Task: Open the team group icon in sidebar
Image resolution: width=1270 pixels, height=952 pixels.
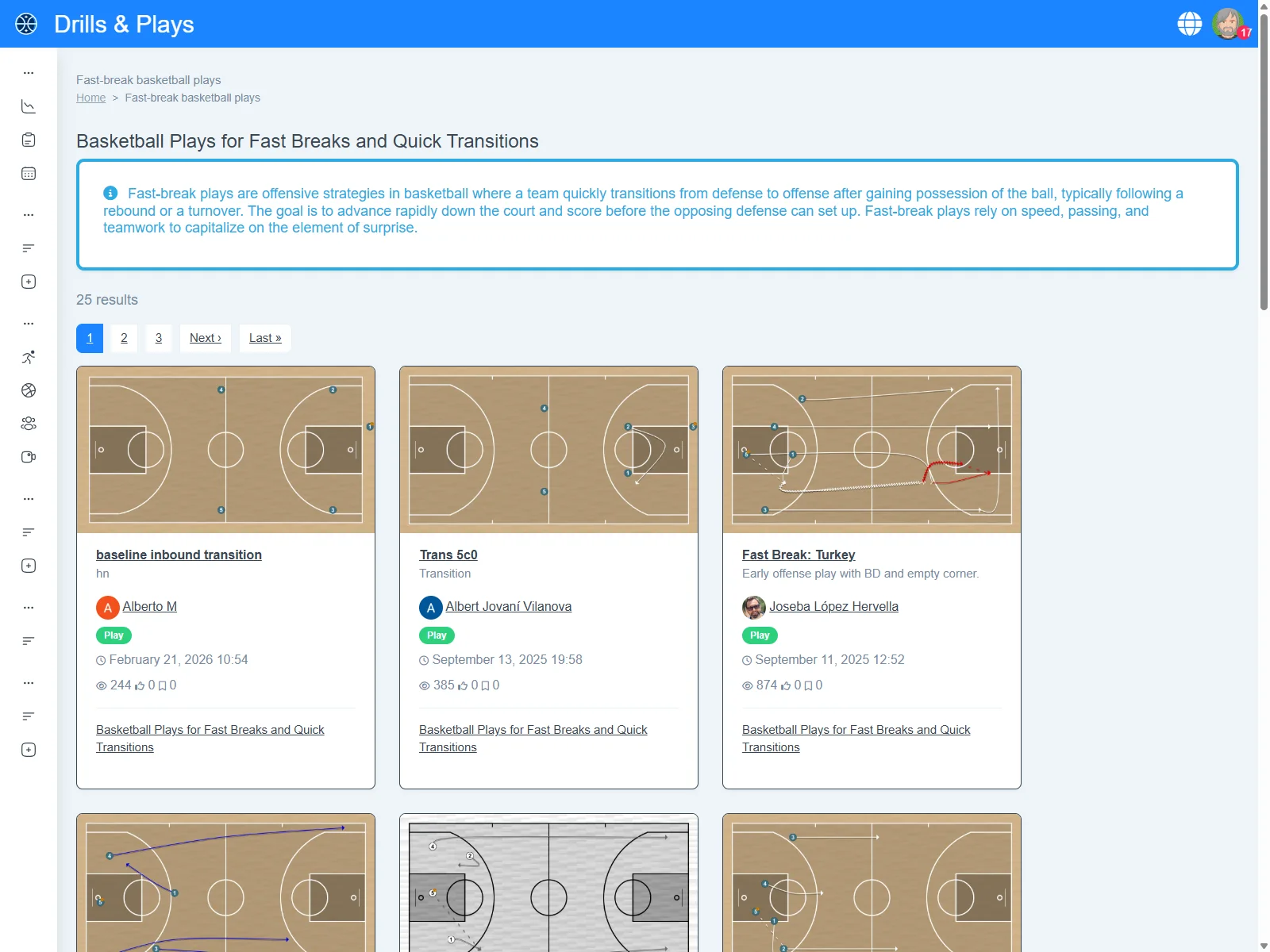Action: (x=29, y=424)
